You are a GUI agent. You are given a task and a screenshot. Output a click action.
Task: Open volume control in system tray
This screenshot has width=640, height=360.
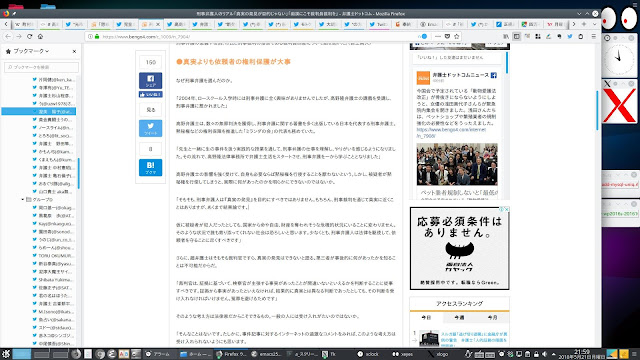pyautogui.click(x=545, y=354)
